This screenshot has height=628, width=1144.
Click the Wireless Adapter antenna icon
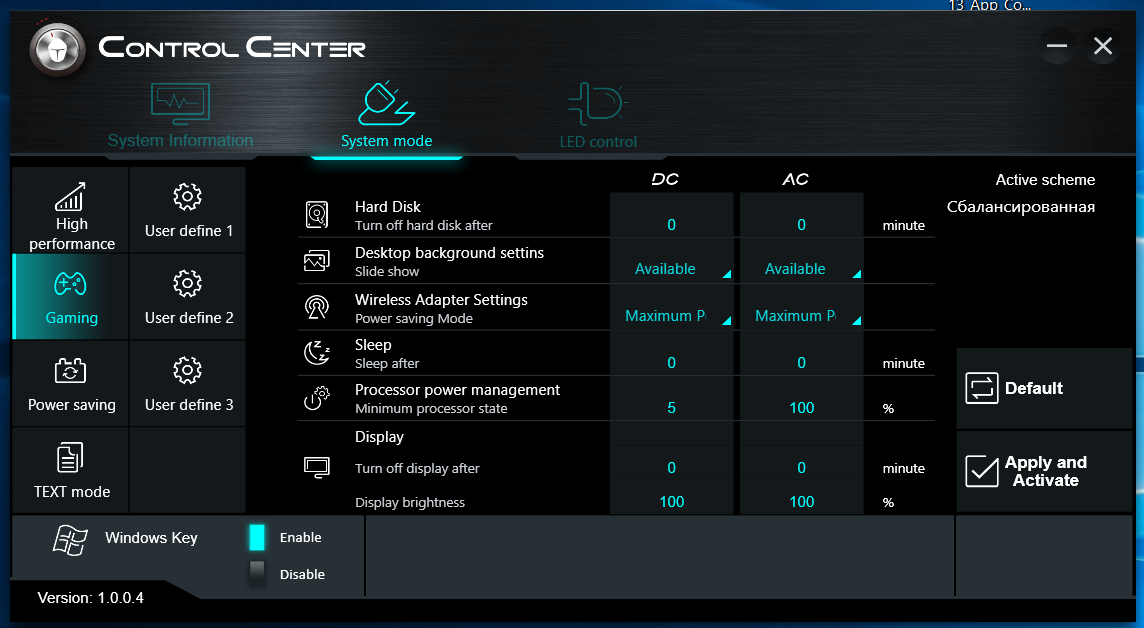pyautogui.click(x=317, y=307)
